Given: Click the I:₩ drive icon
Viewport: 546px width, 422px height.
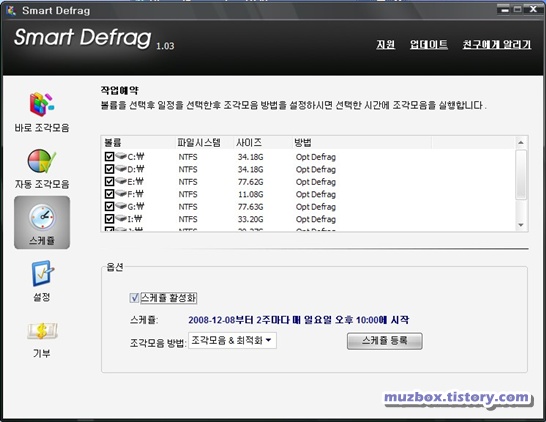Looking at the screenshot, I should pyautogui.click(x=121, y=218).
